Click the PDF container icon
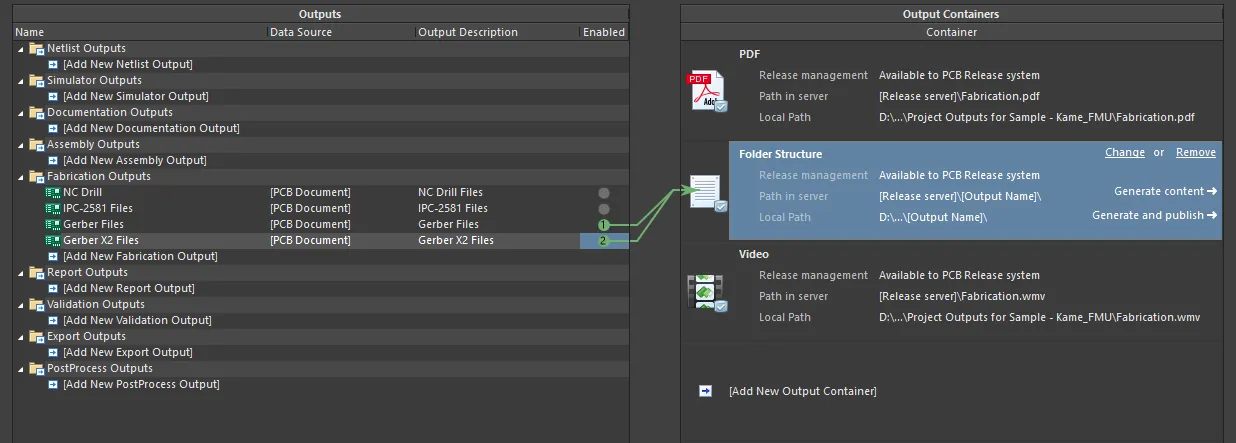This screenshot has height=443, width=1236. coord(707,91)
